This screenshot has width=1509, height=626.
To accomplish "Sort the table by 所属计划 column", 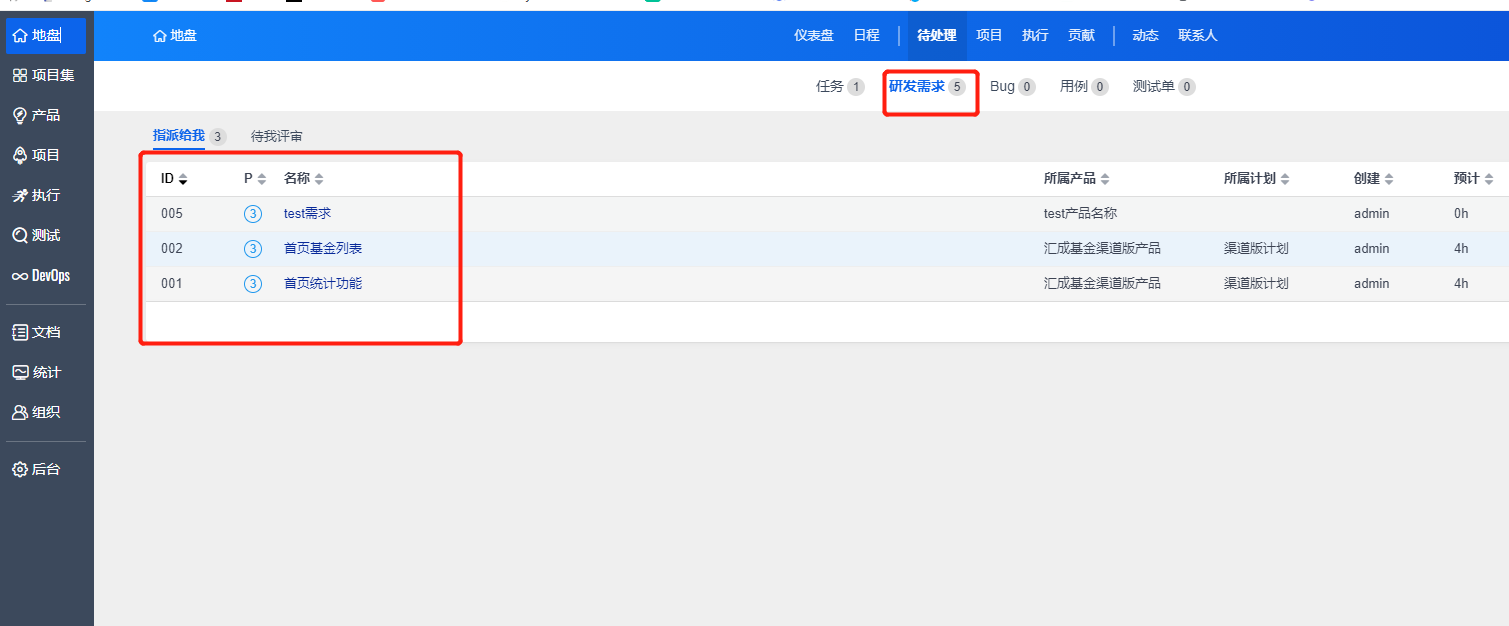I will (1257, 179).
